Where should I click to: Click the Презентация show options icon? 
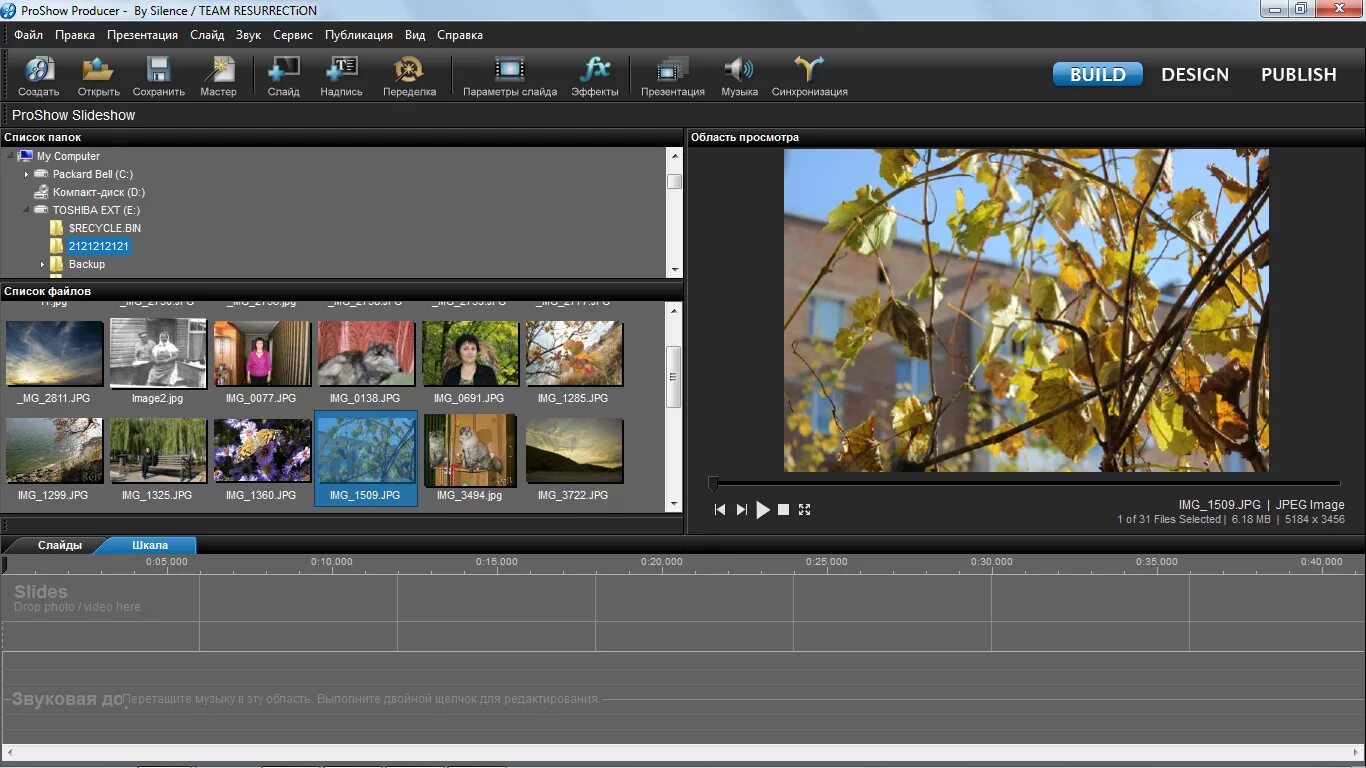(x=673, y=76)
